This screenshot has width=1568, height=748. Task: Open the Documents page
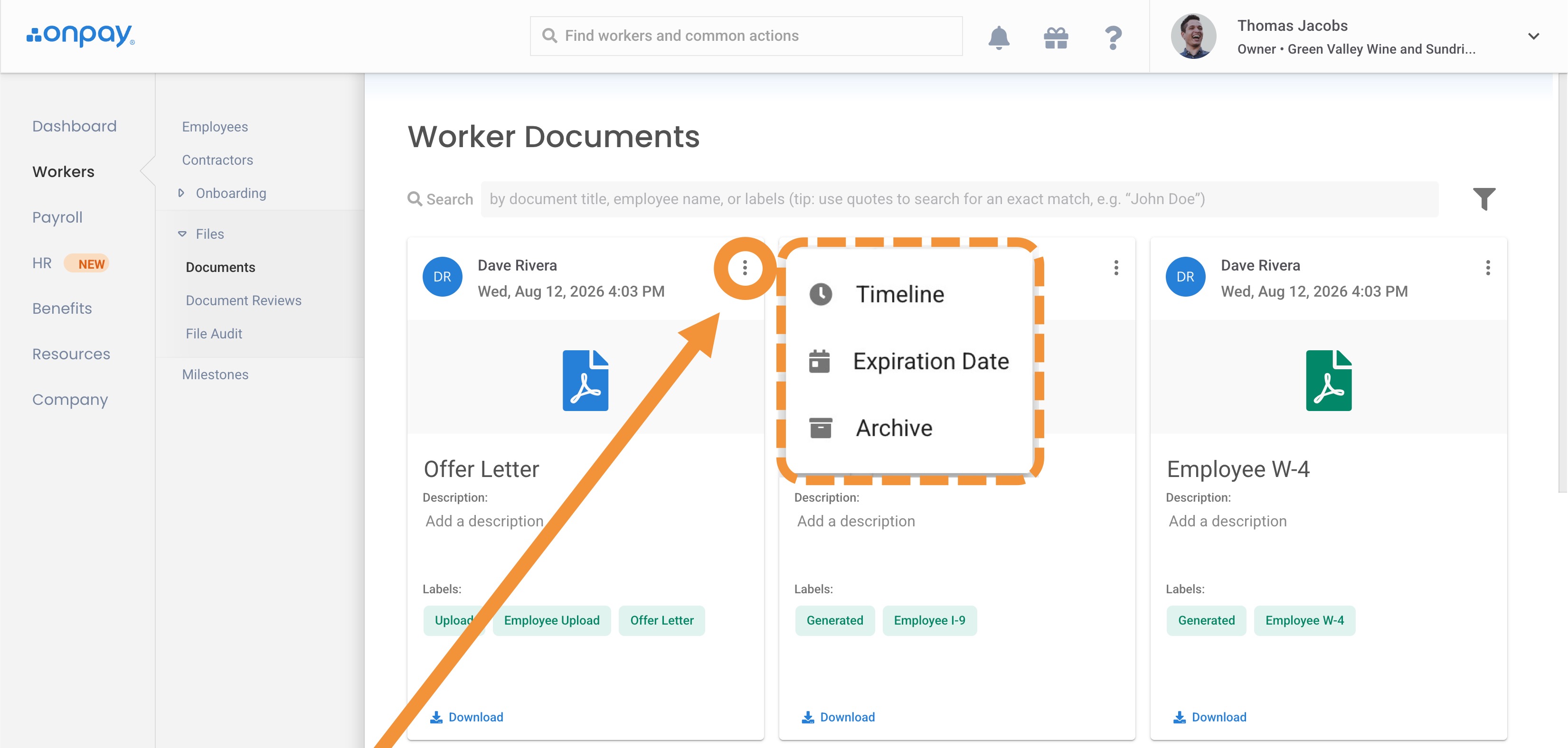220,267
